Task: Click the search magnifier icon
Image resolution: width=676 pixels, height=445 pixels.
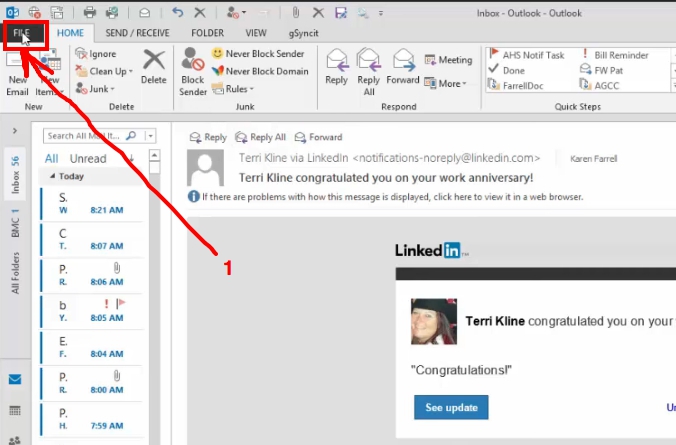Action: 131,136
